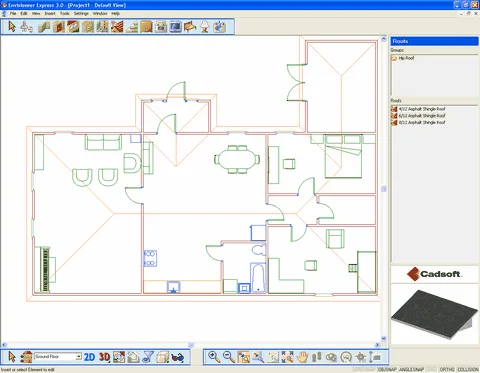The width and height of the screenshot is (480, 373).
Task: Select 8/12 Asphalt Shingle Roof
Action: click(x=418, y=122)
